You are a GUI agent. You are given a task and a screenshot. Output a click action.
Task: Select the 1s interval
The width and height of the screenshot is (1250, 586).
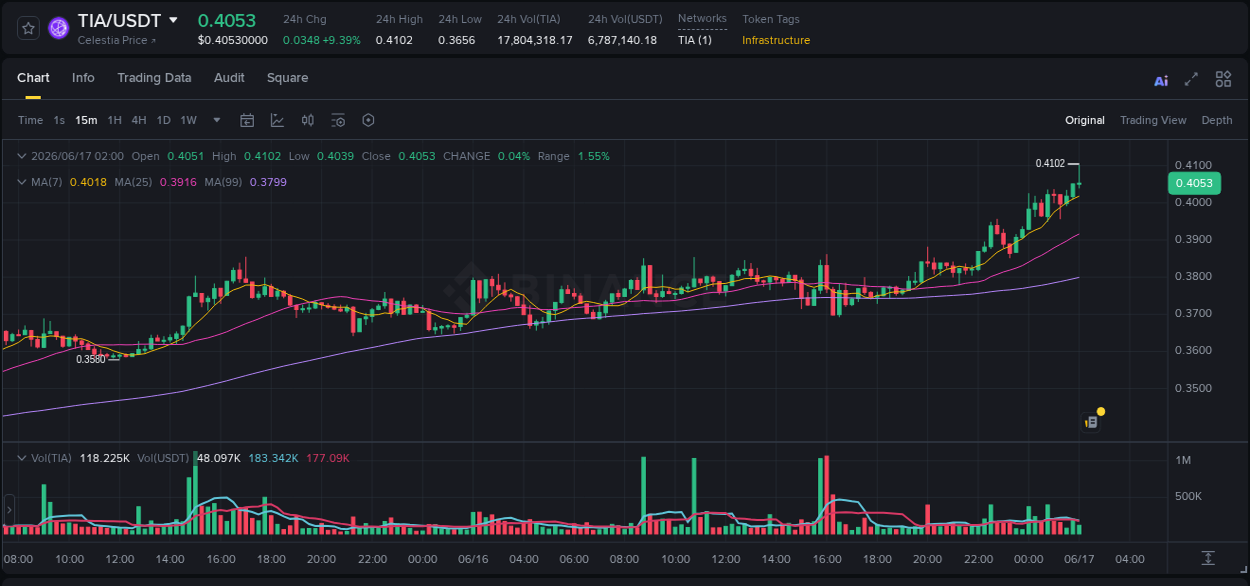(x=59, y=120)
